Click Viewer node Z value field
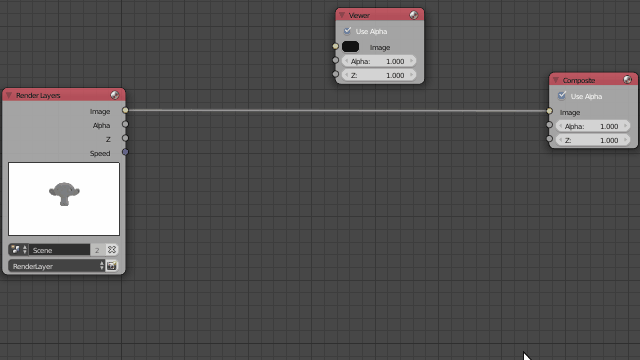This screenshot has width=640, height=360. [379, 75]
